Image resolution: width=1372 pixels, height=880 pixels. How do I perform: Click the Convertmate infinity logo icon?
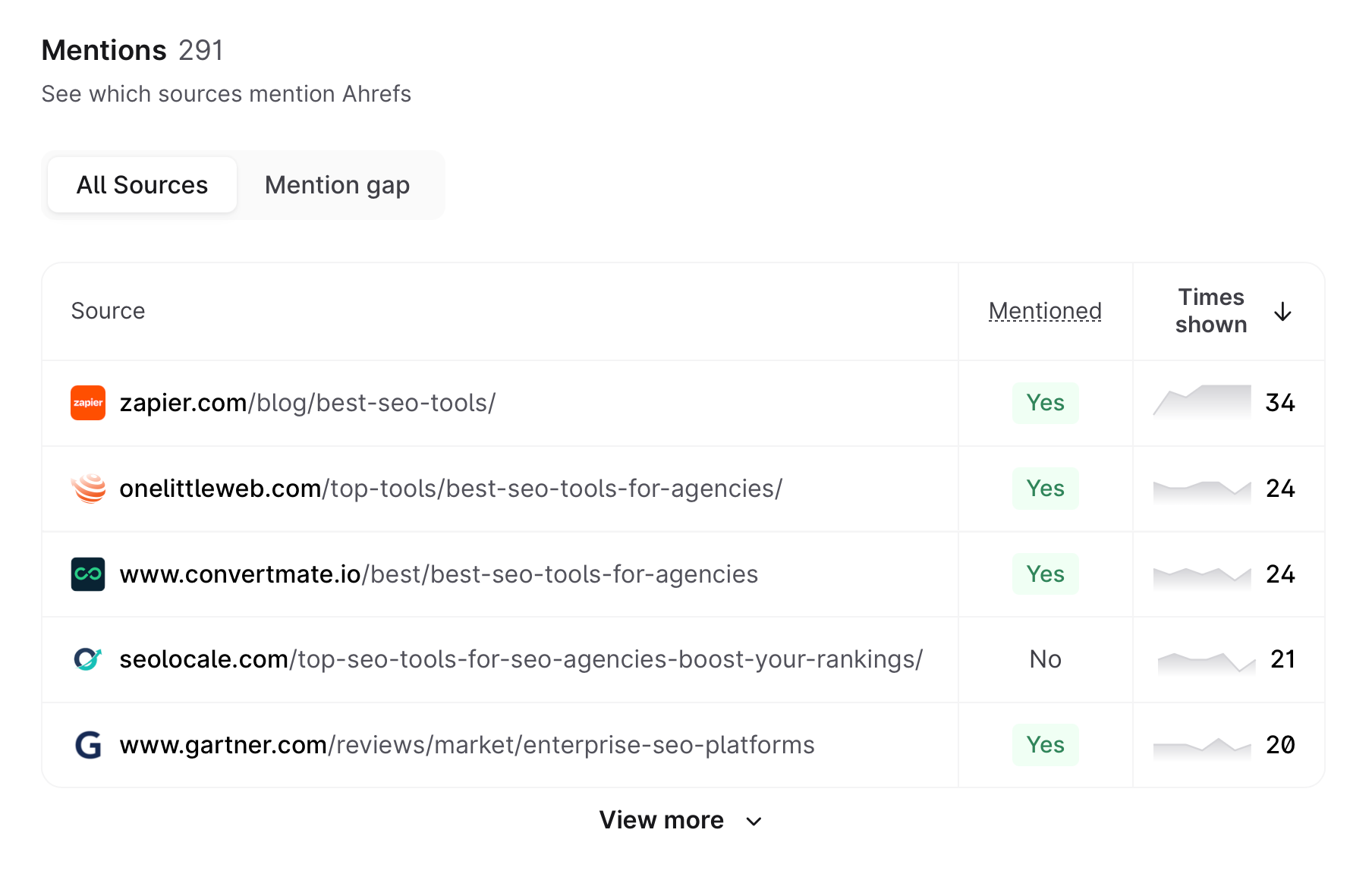pyautogui.click(x=88, y=574)
